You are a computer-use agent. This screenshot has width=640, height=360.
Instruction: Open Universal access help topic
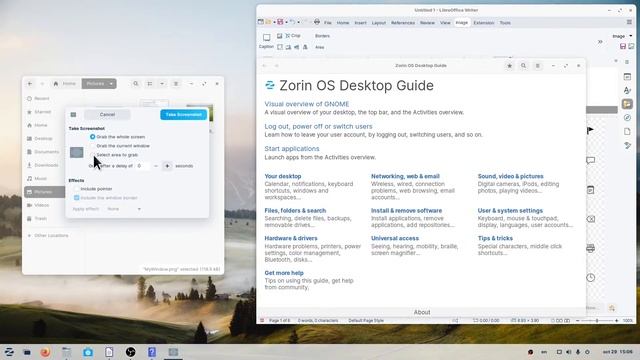pyautogui.click(x=395, y=238)
